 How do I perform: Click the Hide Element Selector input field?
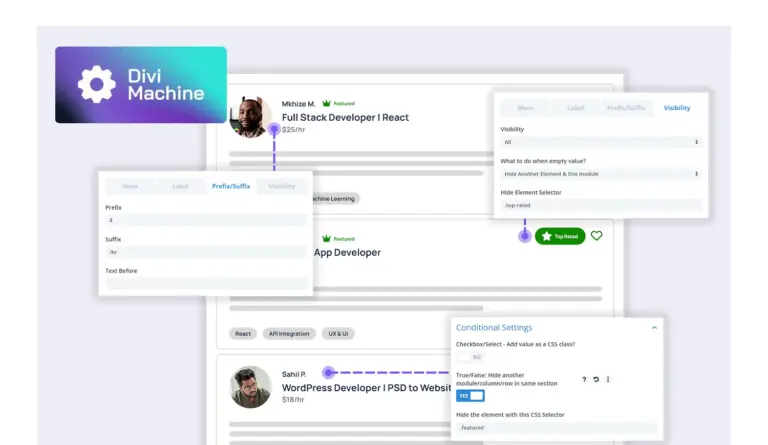[x=601, y=205]
